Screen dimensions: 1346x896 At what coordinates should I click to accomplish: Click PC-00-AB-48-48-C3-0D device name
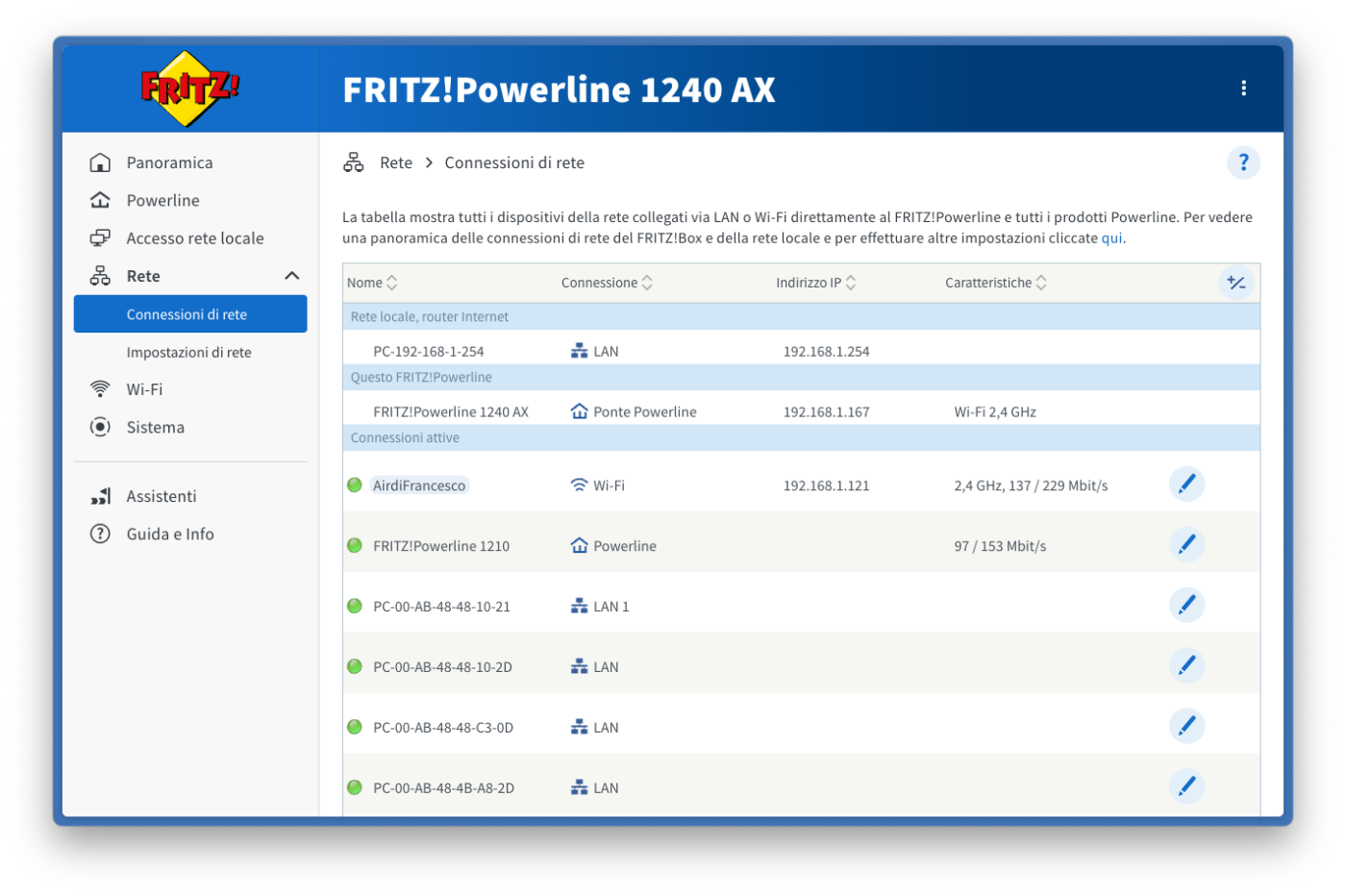[443, 728]
